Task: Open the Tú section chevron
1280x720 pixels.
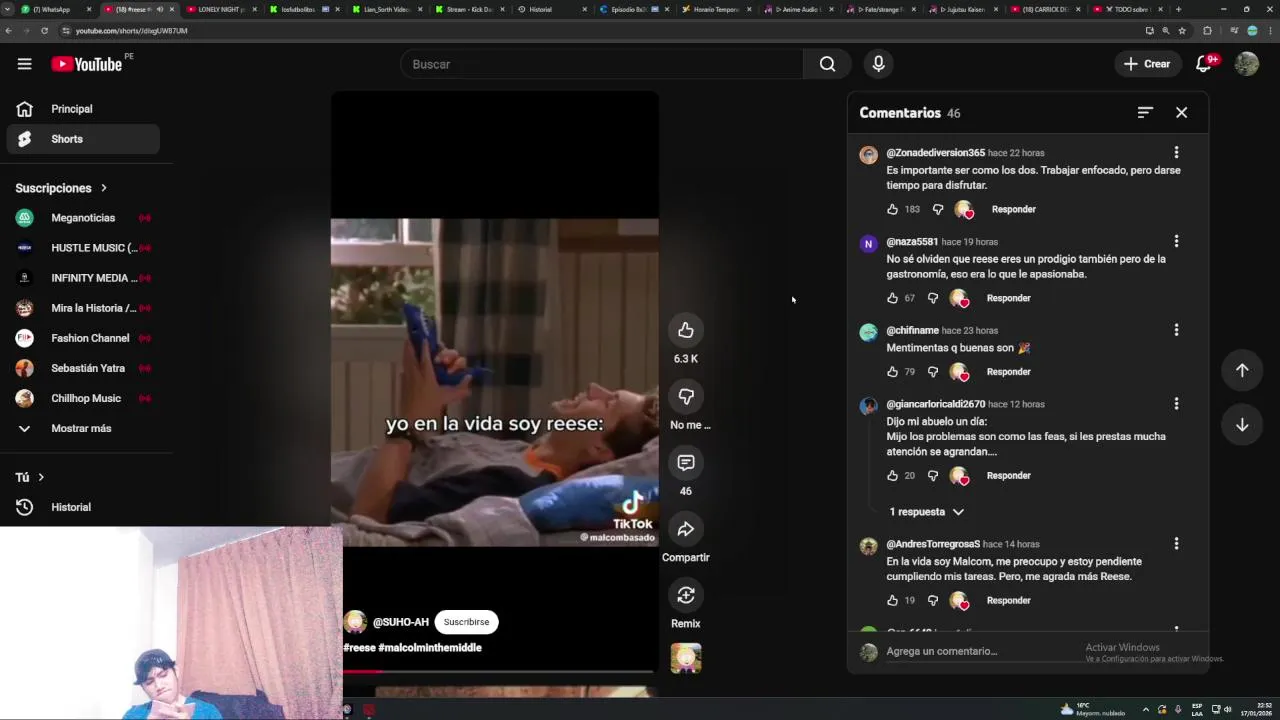Action: click(41, 477)
